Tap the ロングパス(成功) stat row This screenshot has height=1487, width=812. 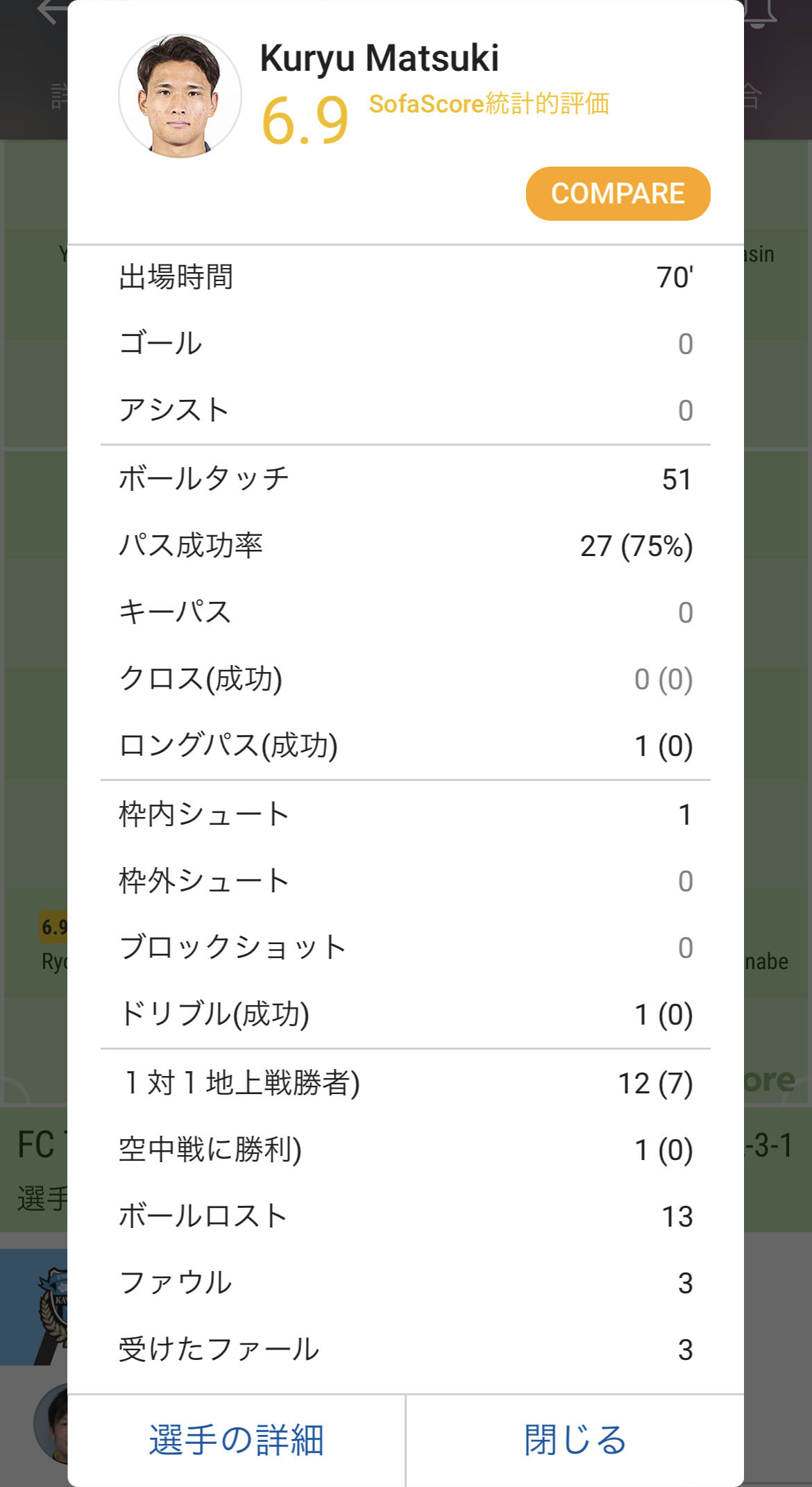click(x=405, y=746)
